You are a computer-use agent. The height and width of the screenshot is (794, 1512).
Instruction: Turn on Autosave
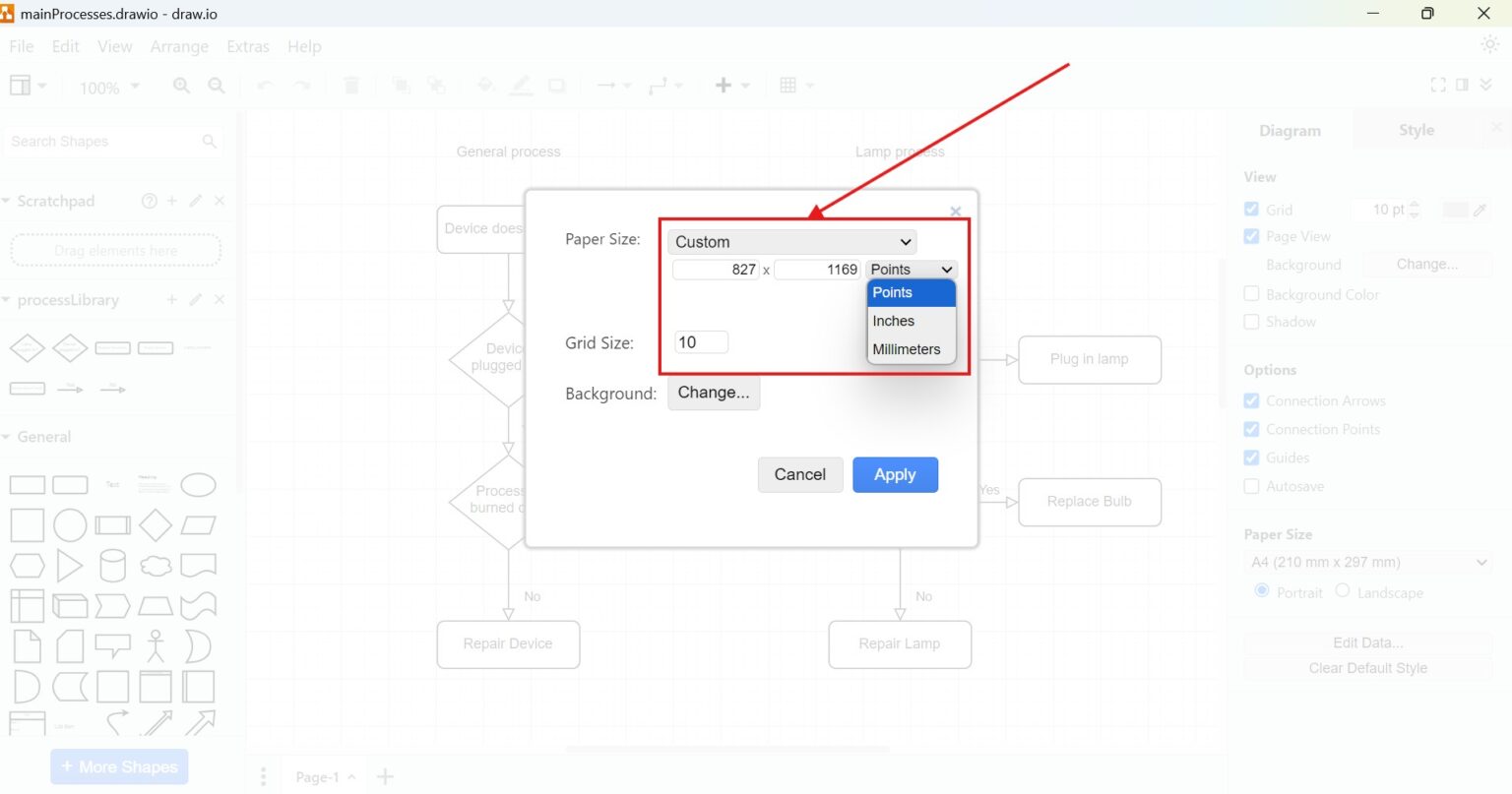point(1251,486)
